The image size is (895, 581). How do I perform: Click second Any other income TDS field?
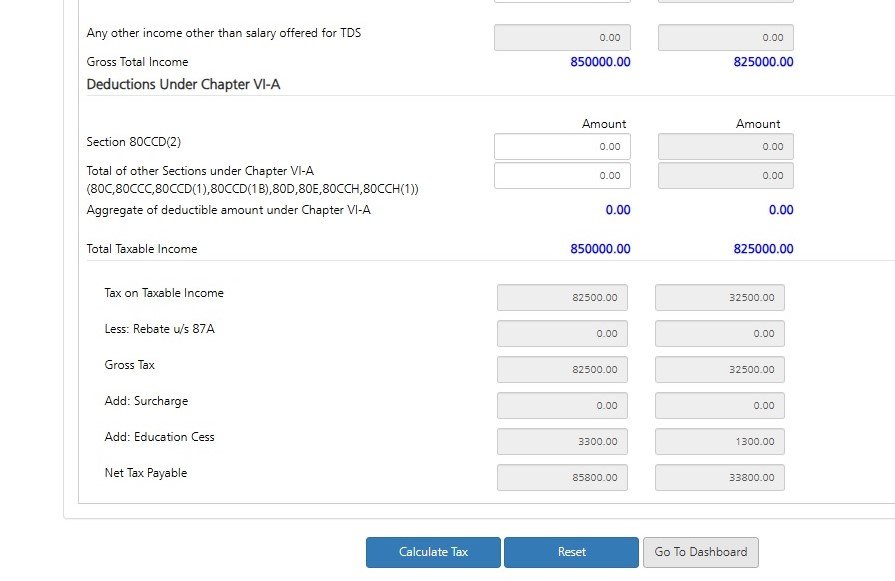coord(725,38)
